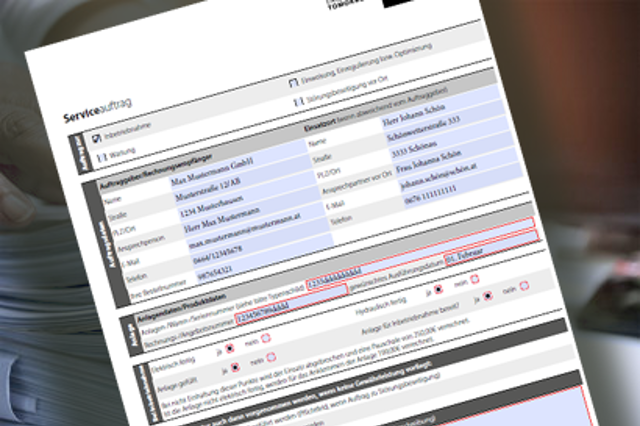Viewport: 640px width, 426px height.
Task: Click the 'Serviceauftrag' heading
Action: click(x=97, y=110)
